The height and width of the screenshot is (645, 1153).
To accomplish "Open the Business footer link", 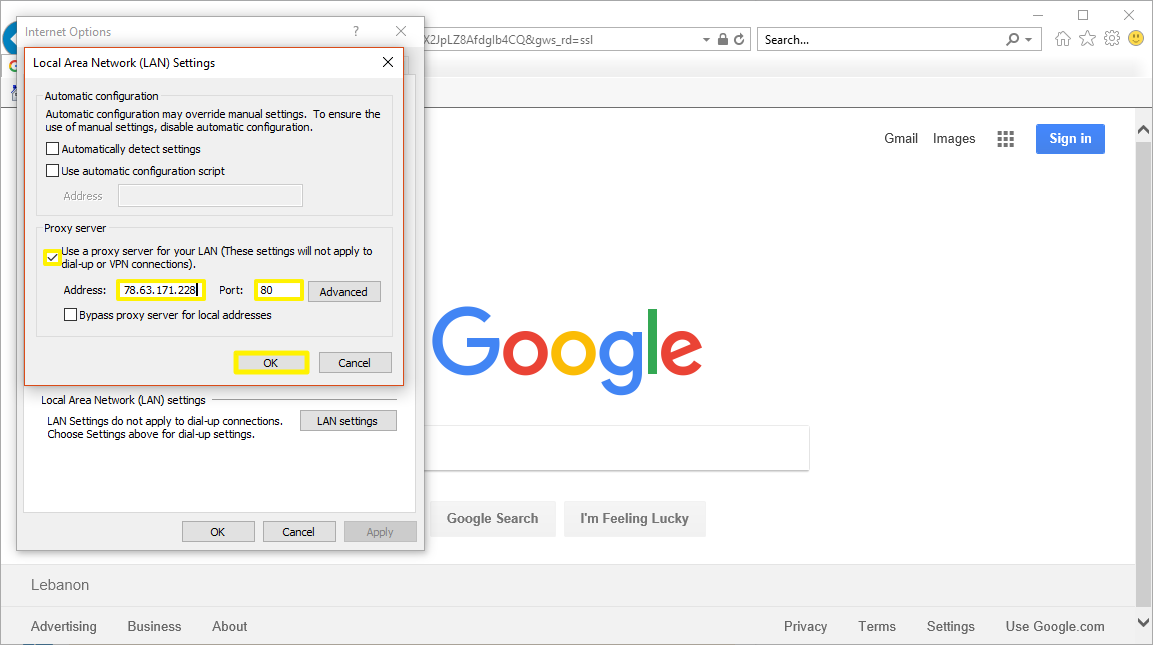I will pyautogui.click(x=154, y=627).
